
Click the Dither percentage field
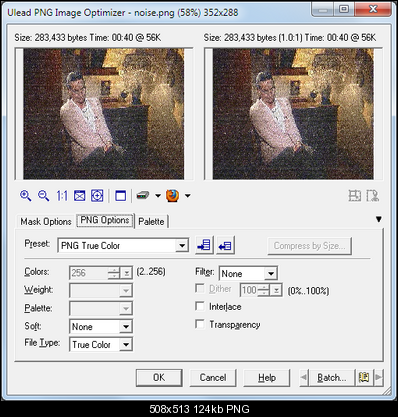pyautogui.click(x=249, y=290)
